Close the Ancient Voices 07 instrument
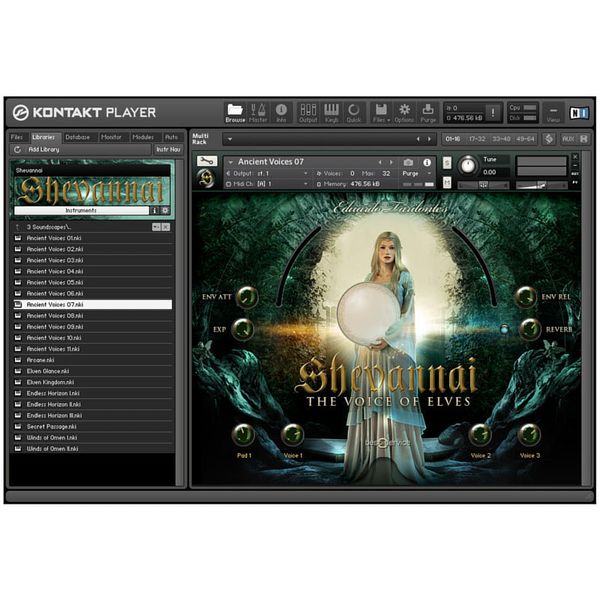The height and width of the screenshot is (600, 600). click(x=575, y=157)
